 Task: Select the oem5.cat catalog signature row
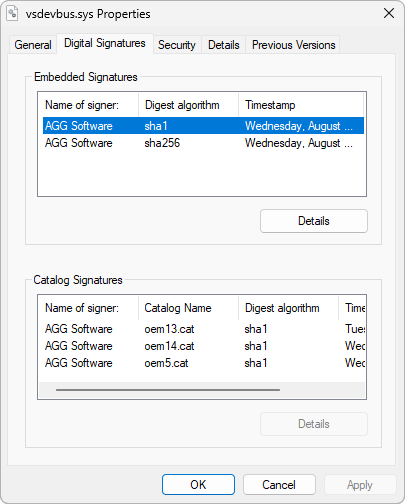pos(203,363)
